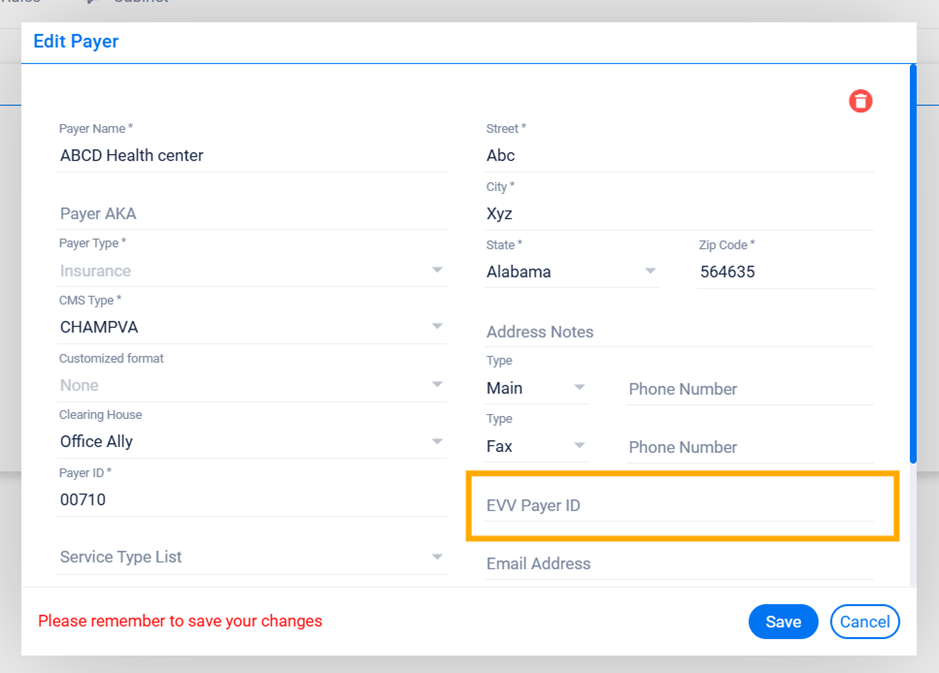Open the Payer Type dropdown arrow
Screen dimensions: 939x673
click(437, 270)
